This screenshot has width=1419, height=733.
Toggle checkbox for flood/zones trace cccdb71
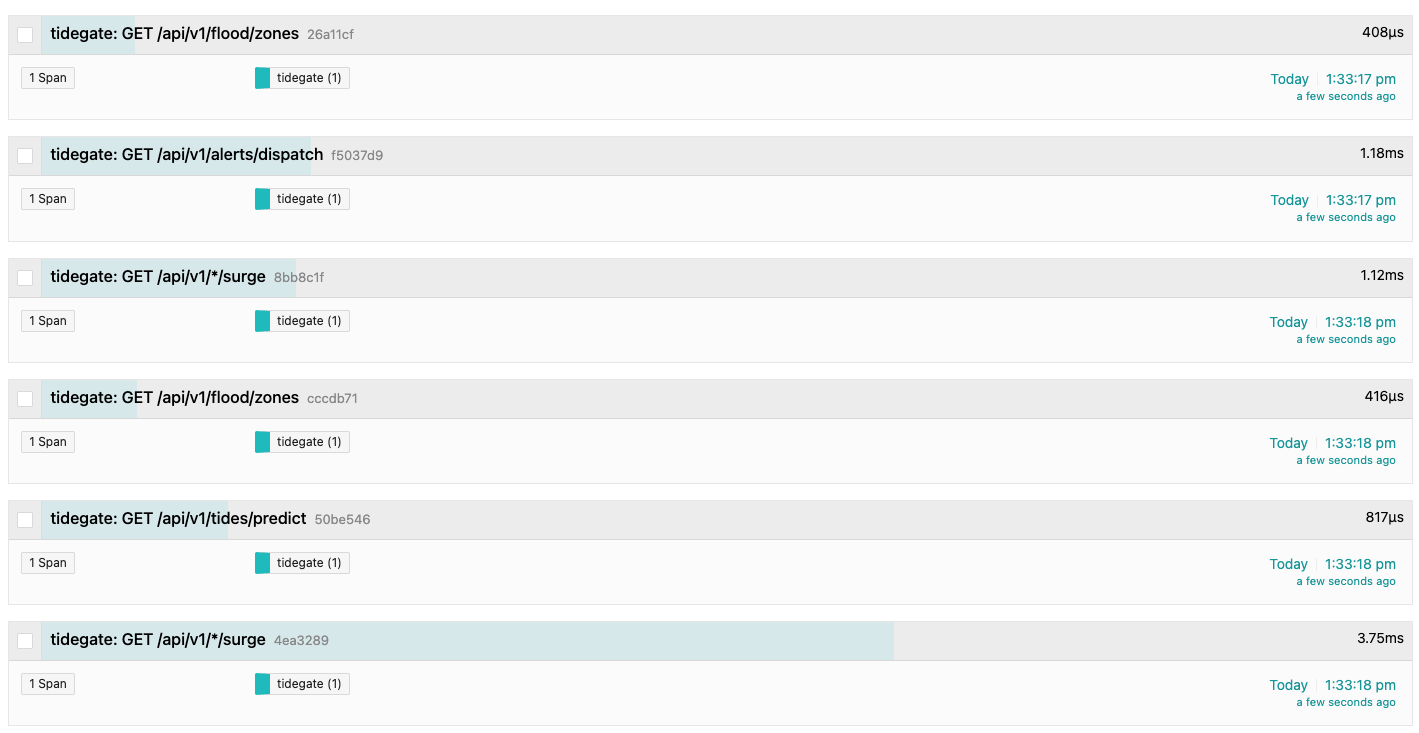coord(25,399)
